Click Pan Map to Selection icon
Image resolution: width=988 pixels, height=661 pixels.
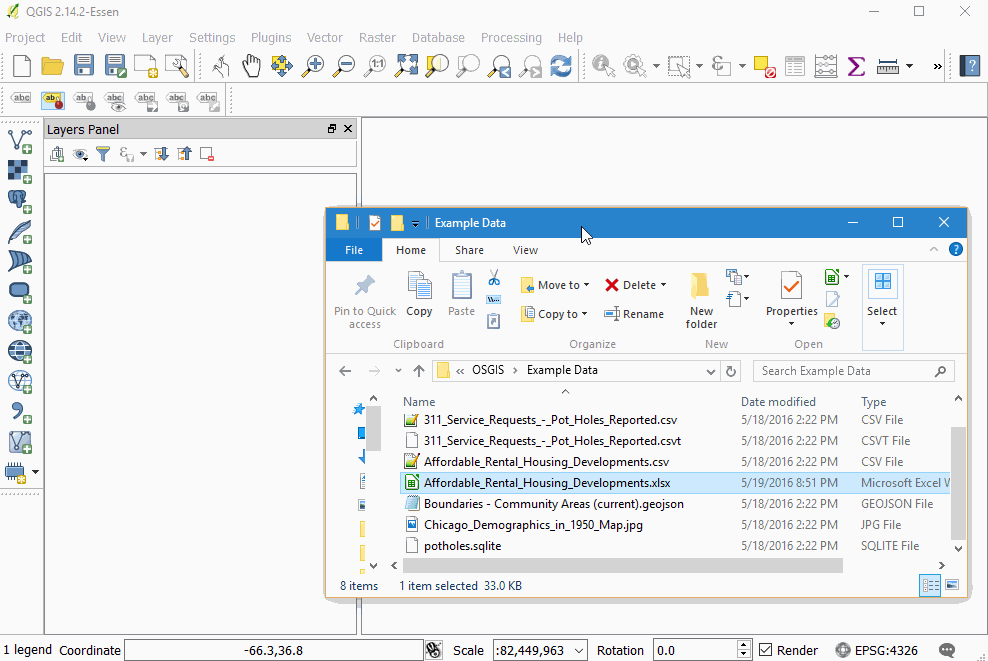tap(282, 66)
